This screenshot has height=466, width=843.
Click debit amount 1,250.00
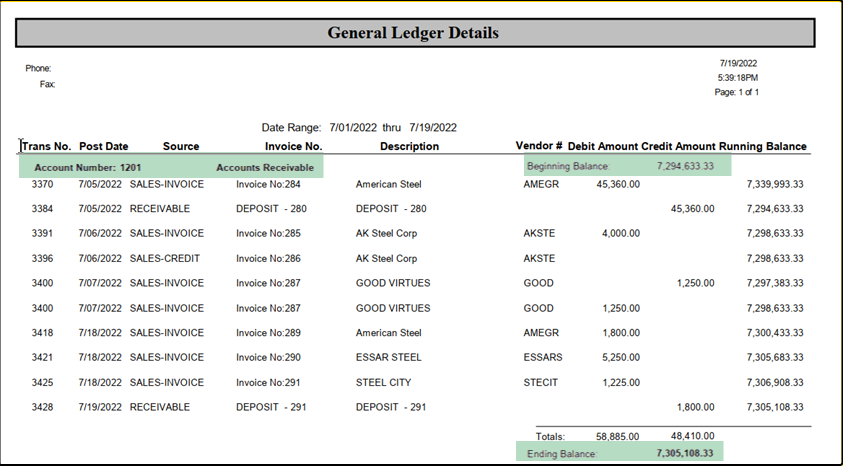pyautogui.click(x=621, y=308)
